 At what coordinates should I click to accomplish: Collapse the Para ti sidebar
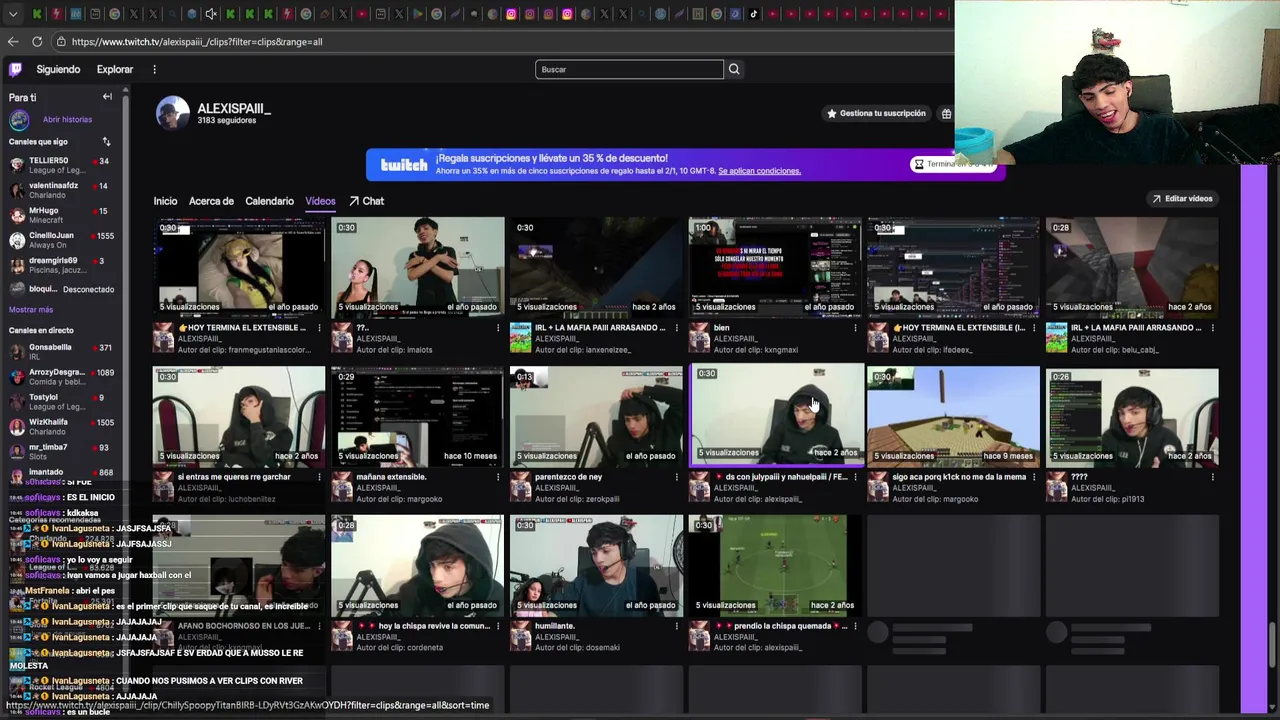tap(107, 97)
